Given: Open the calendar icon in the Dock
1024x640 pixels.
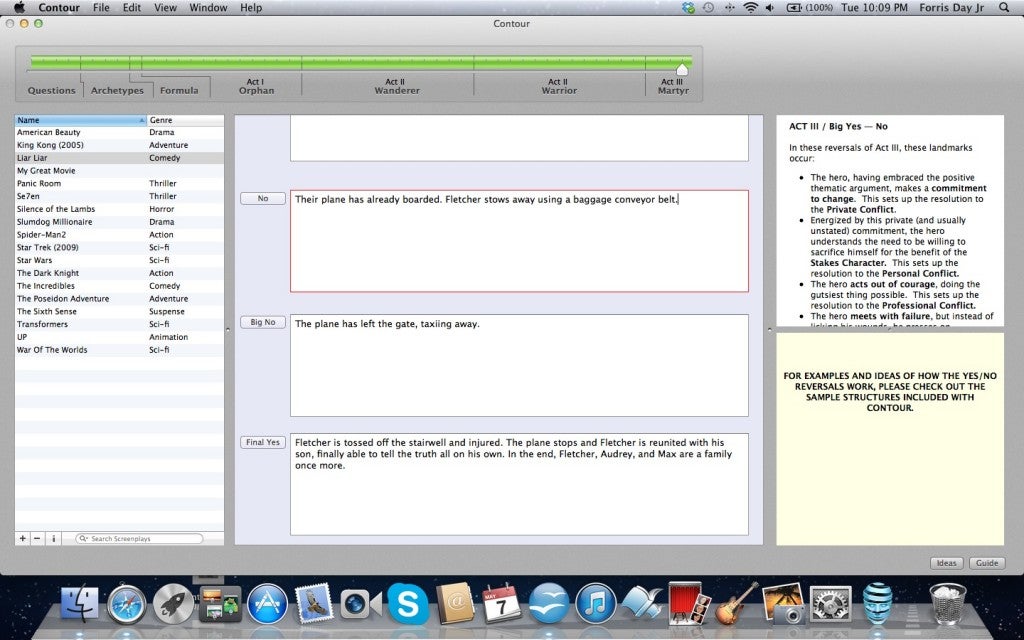Looking at the screenshot, I should [502, 603].
